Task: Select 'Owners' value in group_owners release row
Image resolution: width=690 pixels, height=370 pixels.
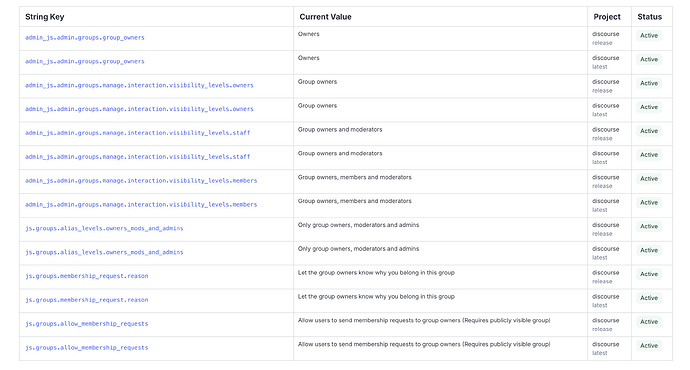Action: point(308,34)
